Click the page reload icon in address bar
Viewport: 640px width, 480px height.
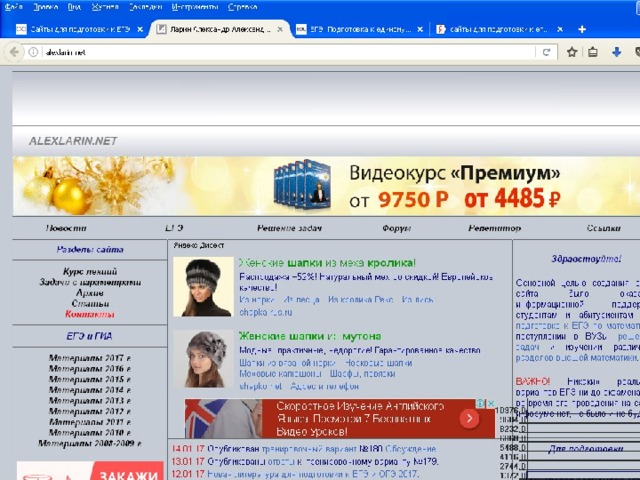pos(546,52)
